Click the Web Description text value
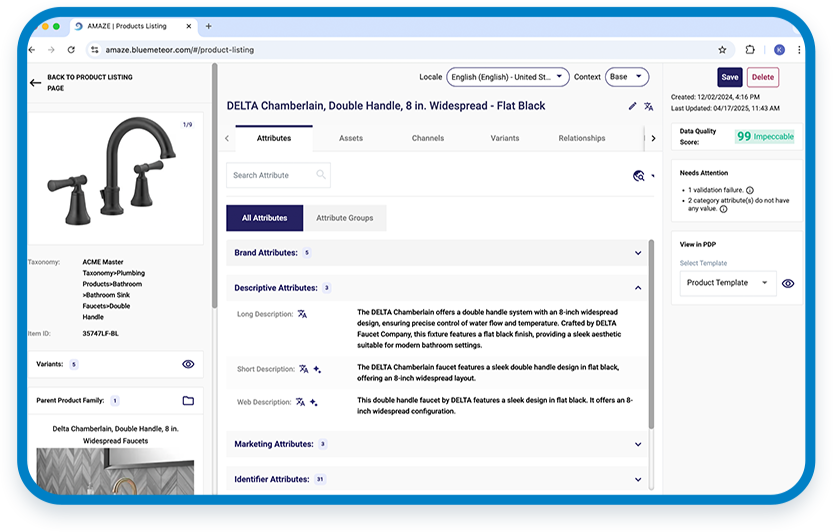This screenshot has height=532, width=833. (495, 406)
